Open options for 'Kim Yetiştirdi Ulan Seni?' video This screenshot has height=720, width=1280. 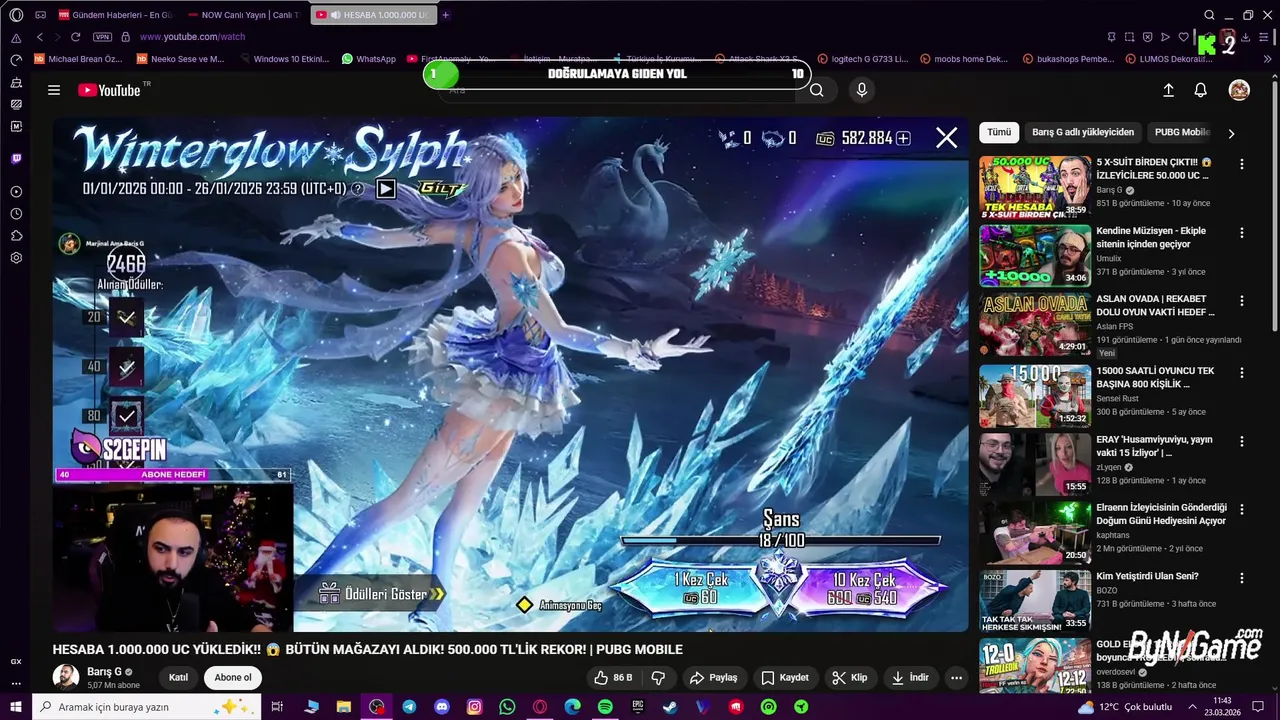tap(1242, 578)
